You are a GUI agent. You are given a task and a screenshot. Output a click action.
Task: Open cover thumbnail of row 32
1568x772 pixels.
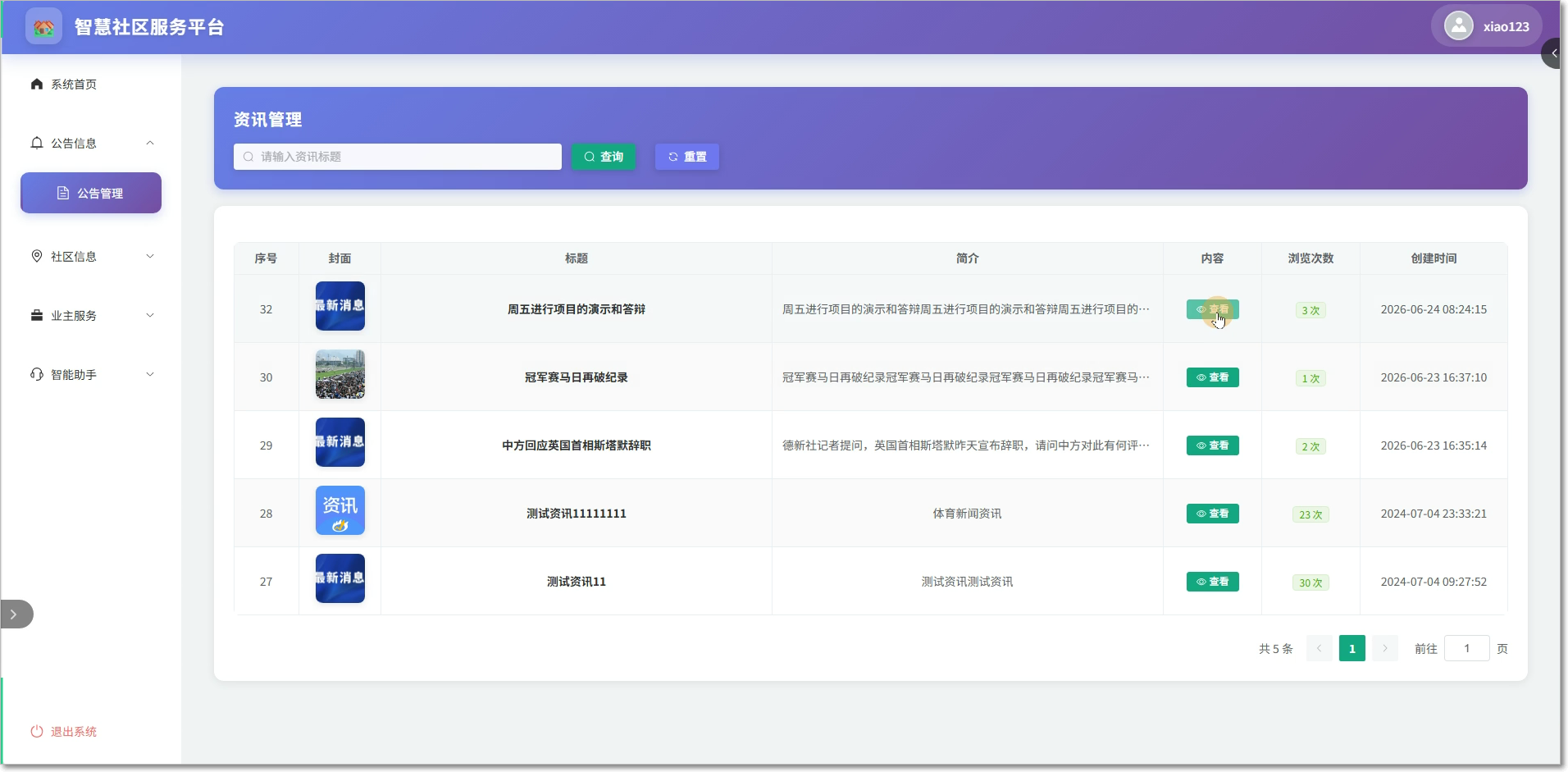tap(340, 306)
